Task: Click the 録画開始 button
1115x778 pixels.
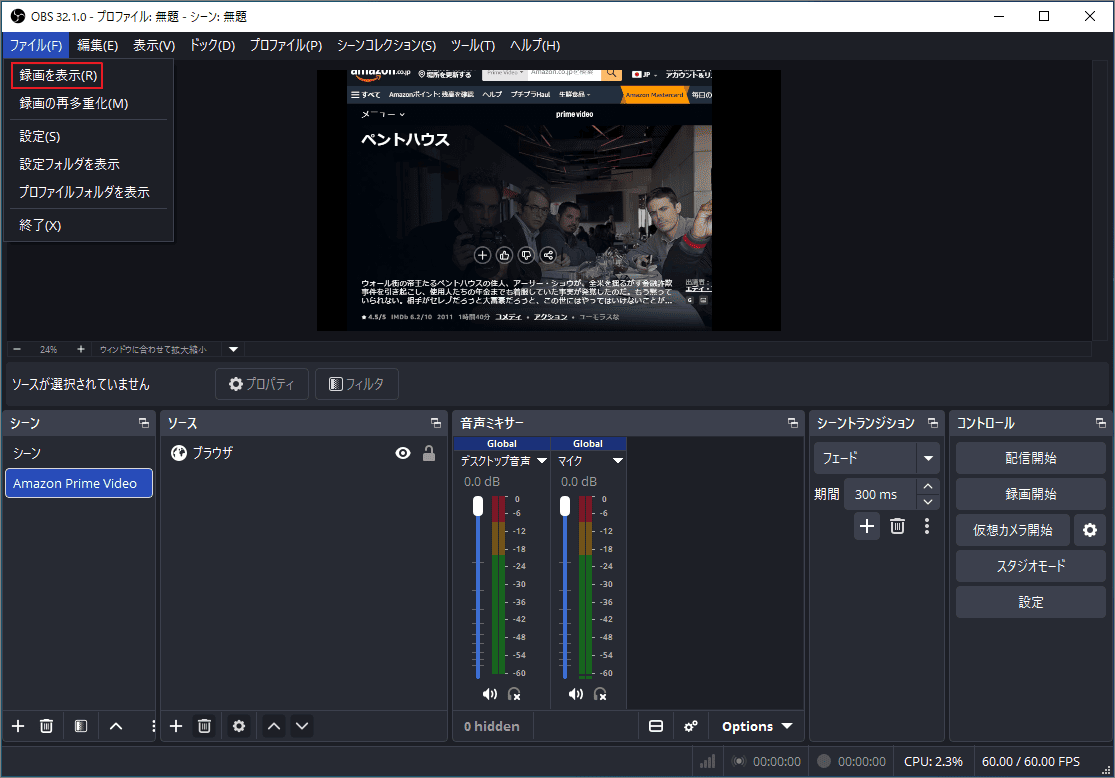Action: (1030, 494)
